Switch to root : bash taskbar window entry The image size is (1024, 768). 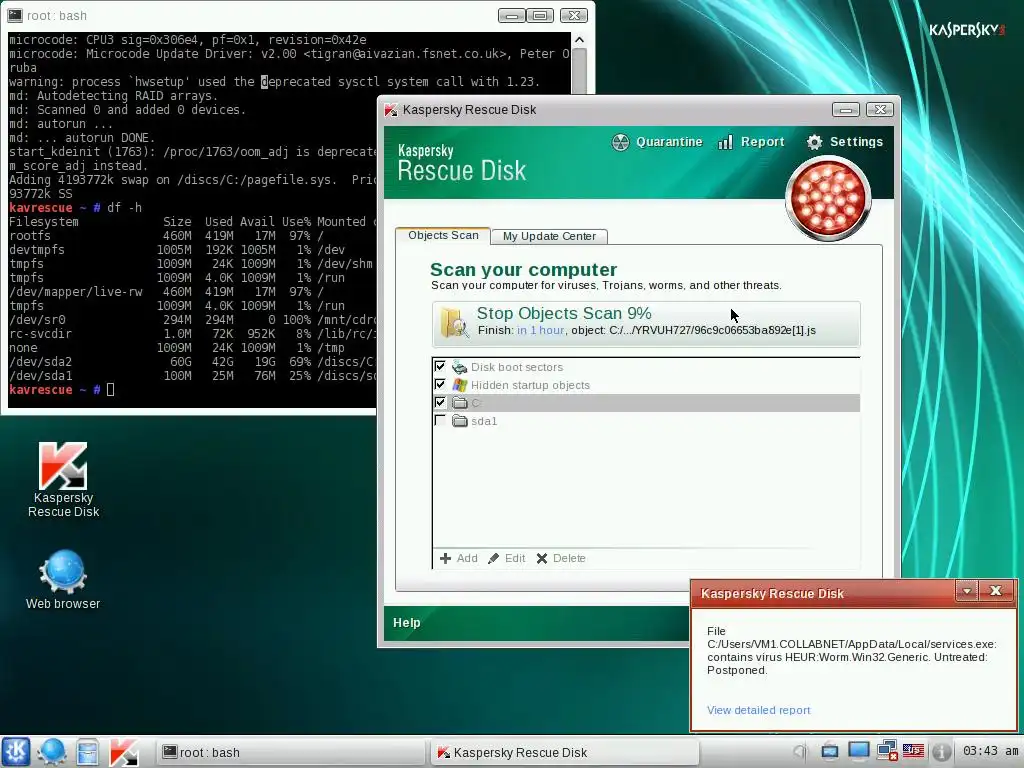(x=291, y=752)
